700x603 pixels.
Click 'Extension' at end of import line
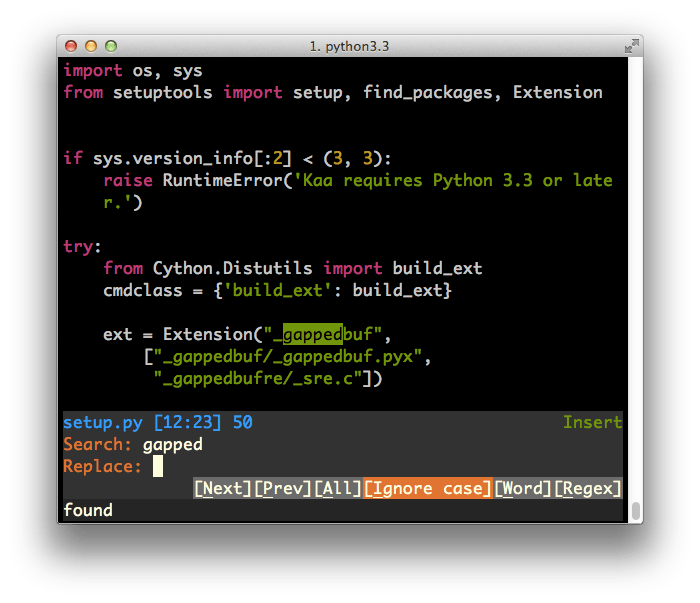tap(558, 92)
